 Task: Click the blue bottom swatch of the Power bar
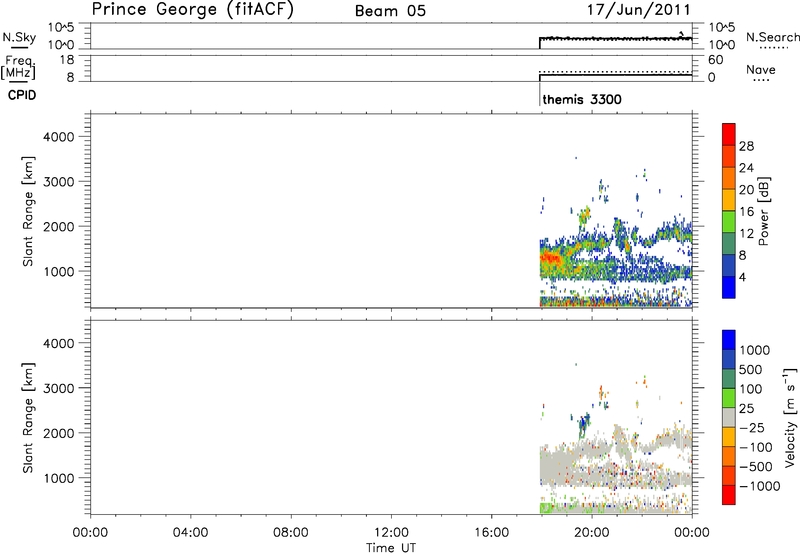(x=729, y=287)
